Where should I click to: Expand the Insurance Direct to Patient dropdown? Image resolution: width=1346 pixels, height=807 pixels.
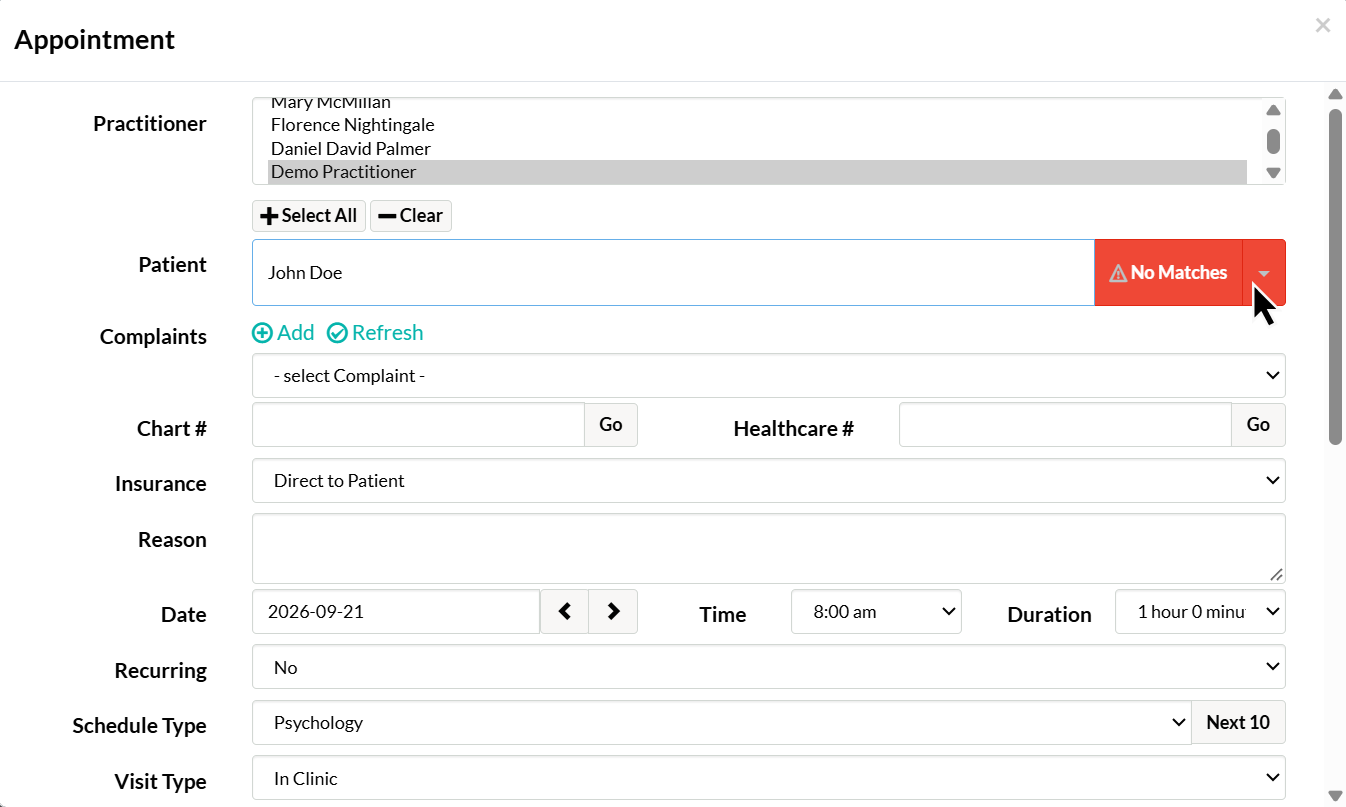(x=768, y=481)
